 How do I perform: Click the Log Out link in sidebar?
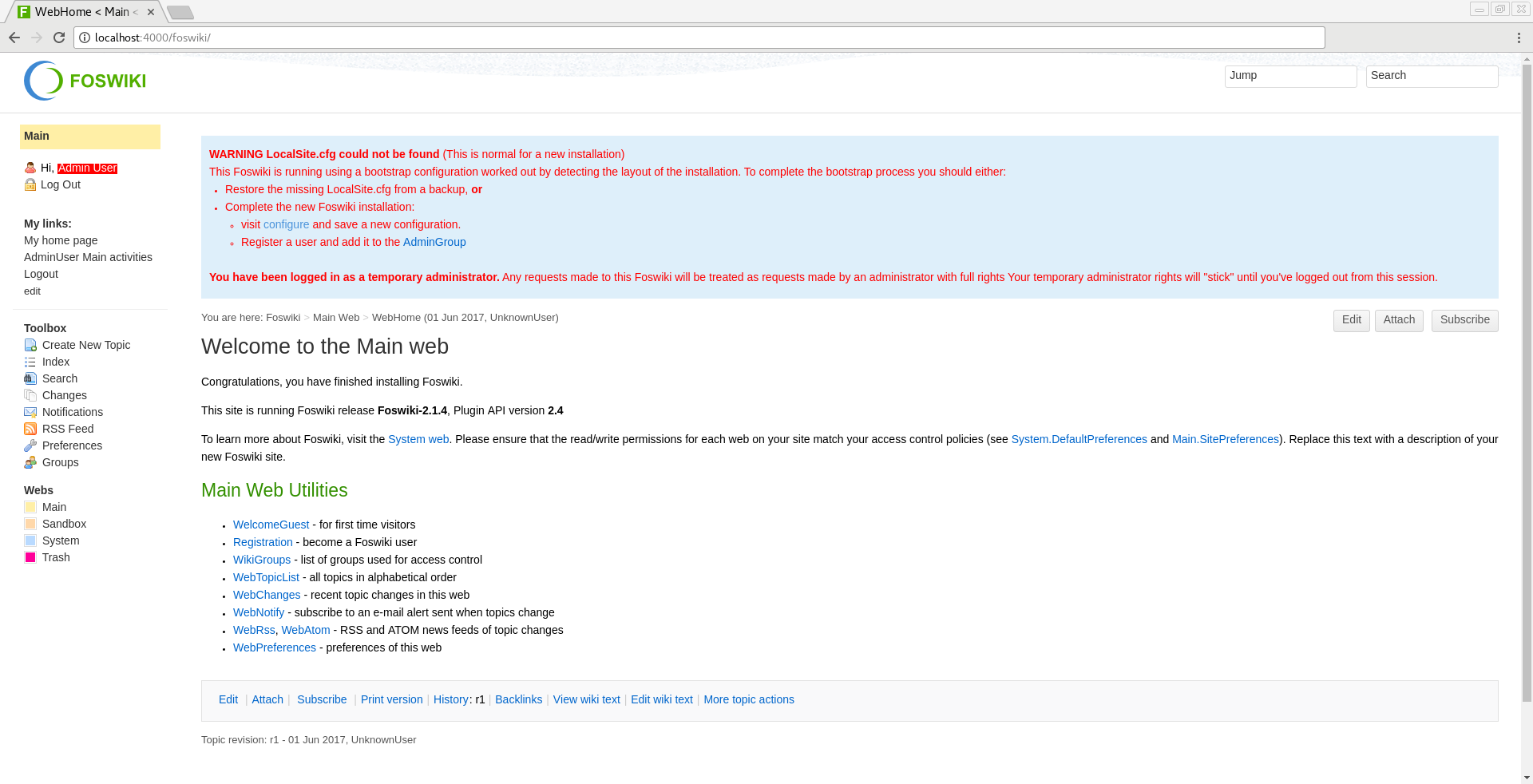point(61,184)
